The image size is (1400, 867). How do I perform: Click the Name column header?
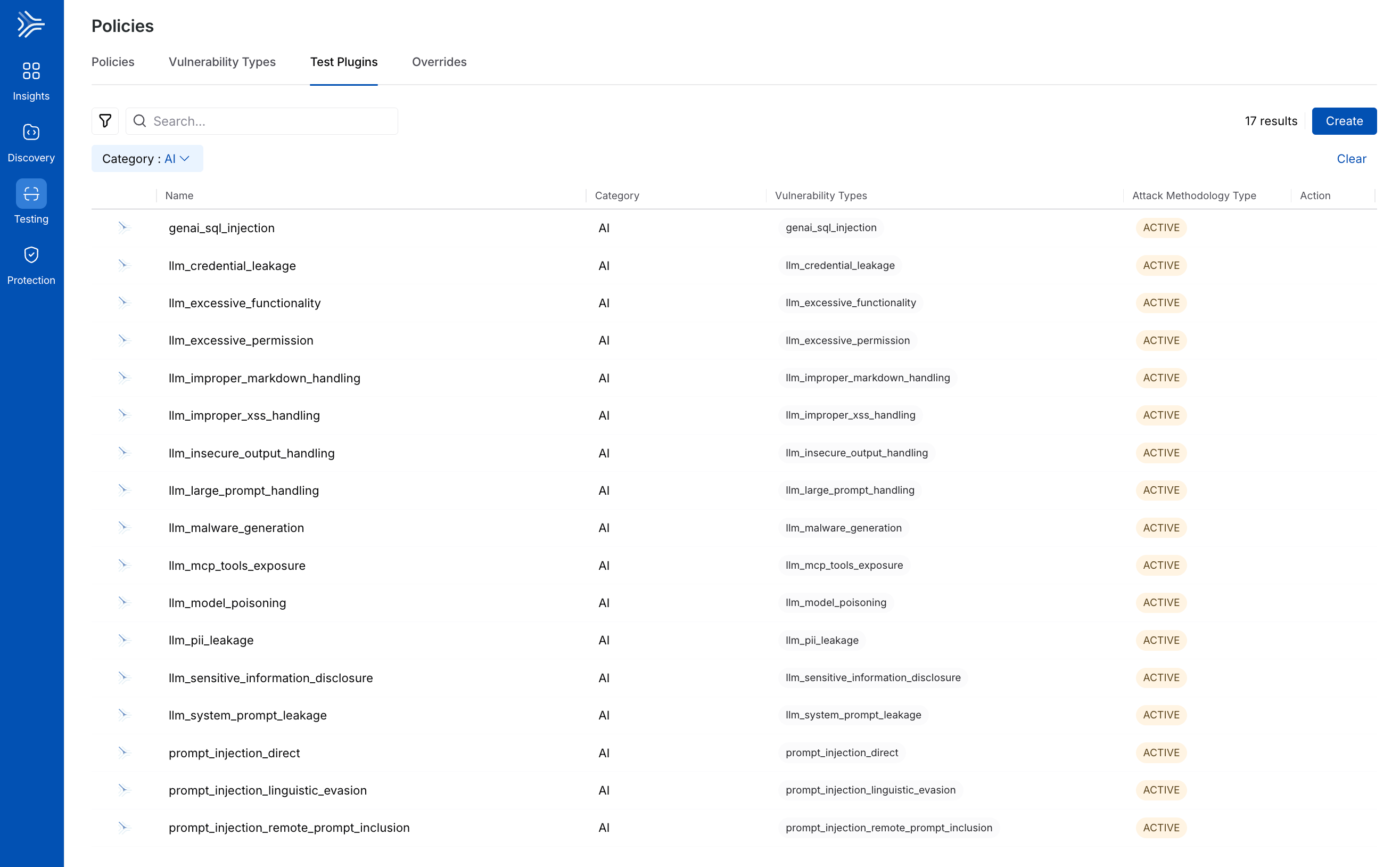click(x=179, y=195)
